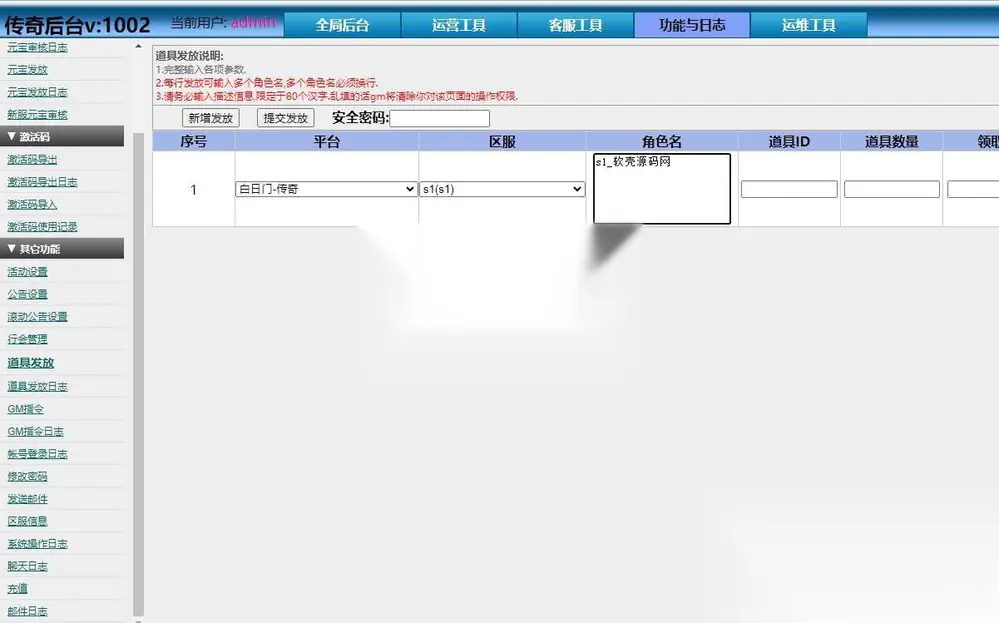
Task: Click the 道具数量 column header
Action: point(891,141)
